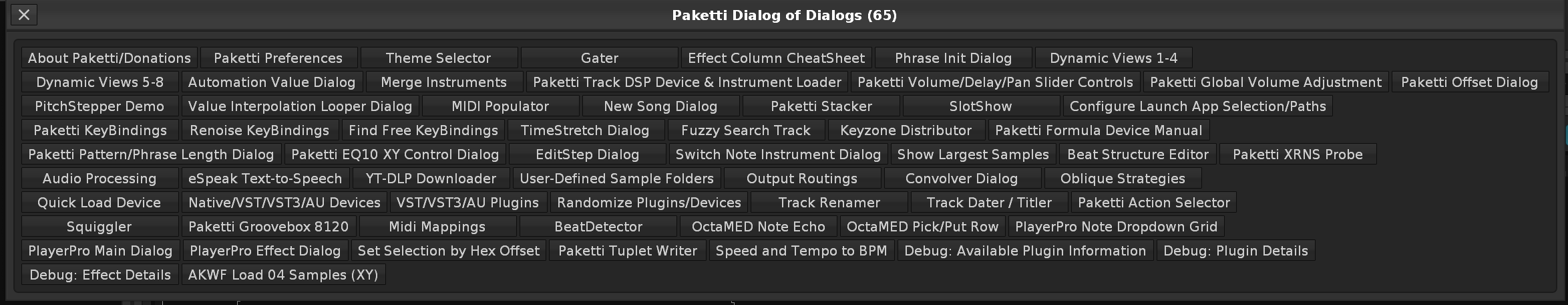Launch the Paketti Groovebox 8120

point(268,227)
